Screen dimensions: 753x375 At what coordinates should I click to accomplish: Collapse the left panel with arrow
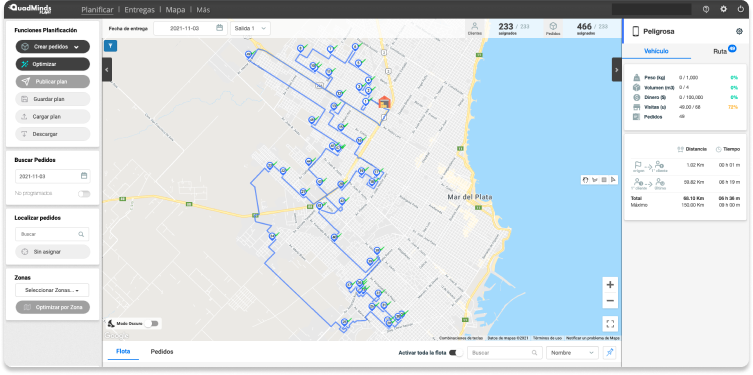pos(107,70)
